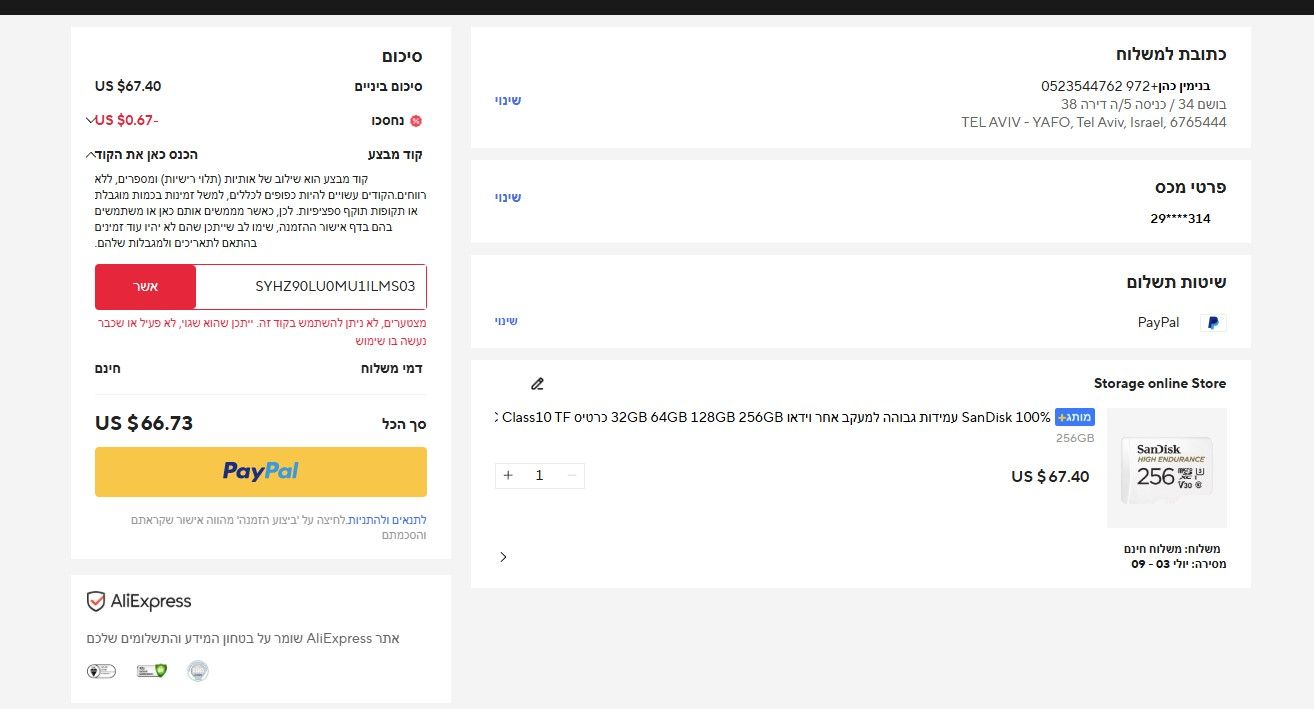Click the edit pencil icon near Storage online Store
Image resolution: width=1314 pixels, height=709 pixels.
[537, 383]
